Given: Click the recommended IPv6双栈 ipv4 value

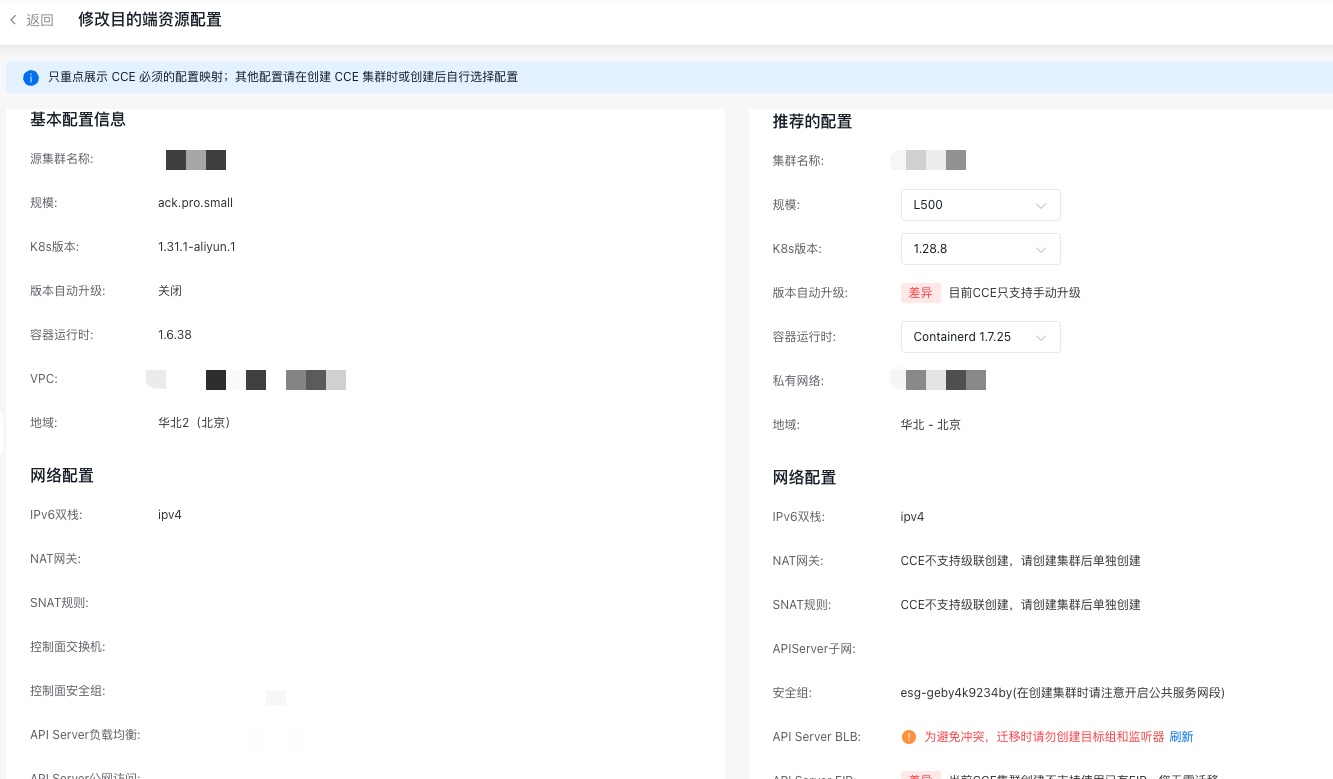Looking at the screenshot, I should click(912, 517).
